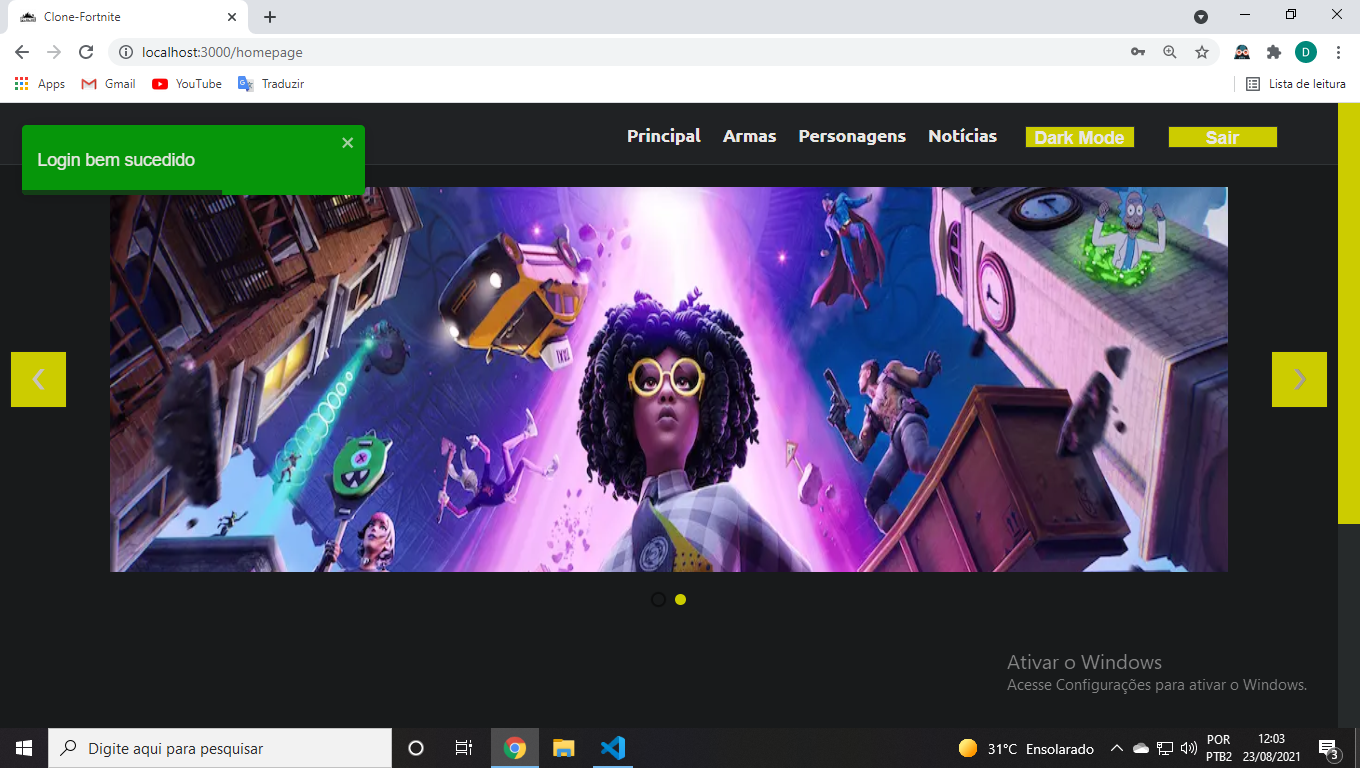Dismiss the Login bem sucedido toast

click(348, 143)
